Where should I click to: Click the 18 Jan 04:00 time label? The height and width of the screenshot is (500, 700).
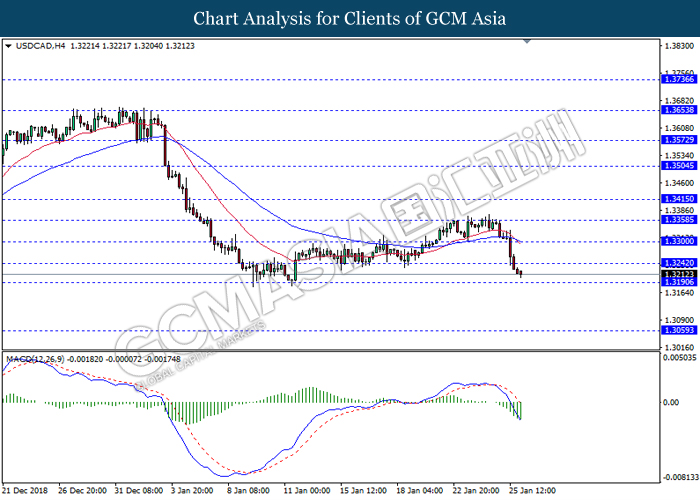tap(420, 491)
